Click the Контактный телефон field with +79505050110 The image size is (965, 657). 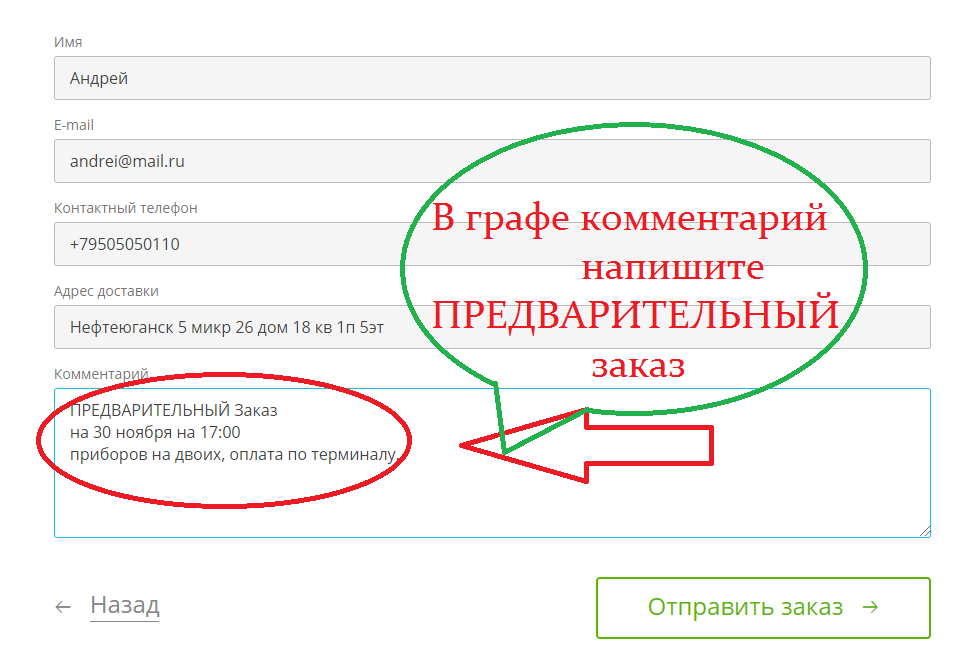click(492, 244)
